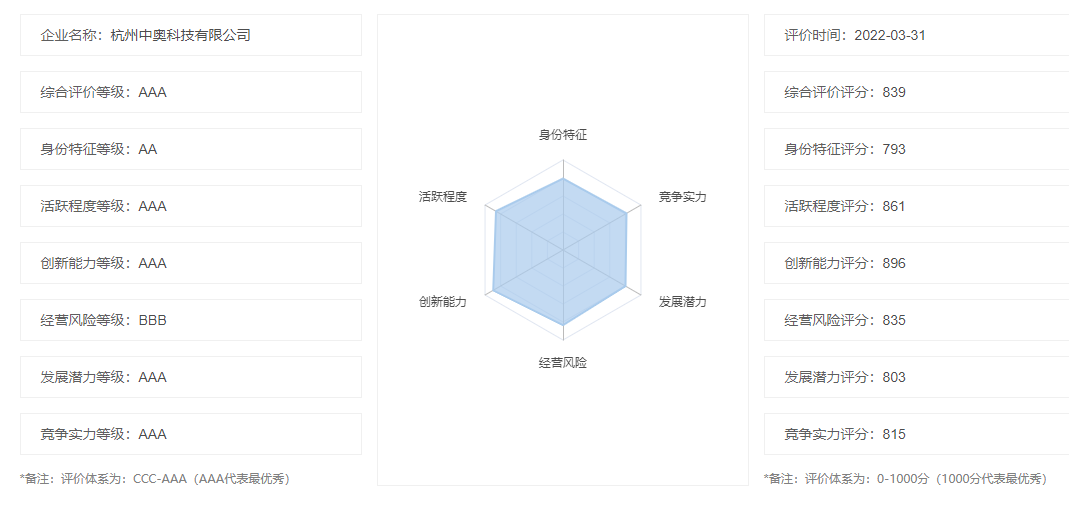Click the 身份特征 radar axis label
Screen dimensions: 1069x505
click(562, 135)
